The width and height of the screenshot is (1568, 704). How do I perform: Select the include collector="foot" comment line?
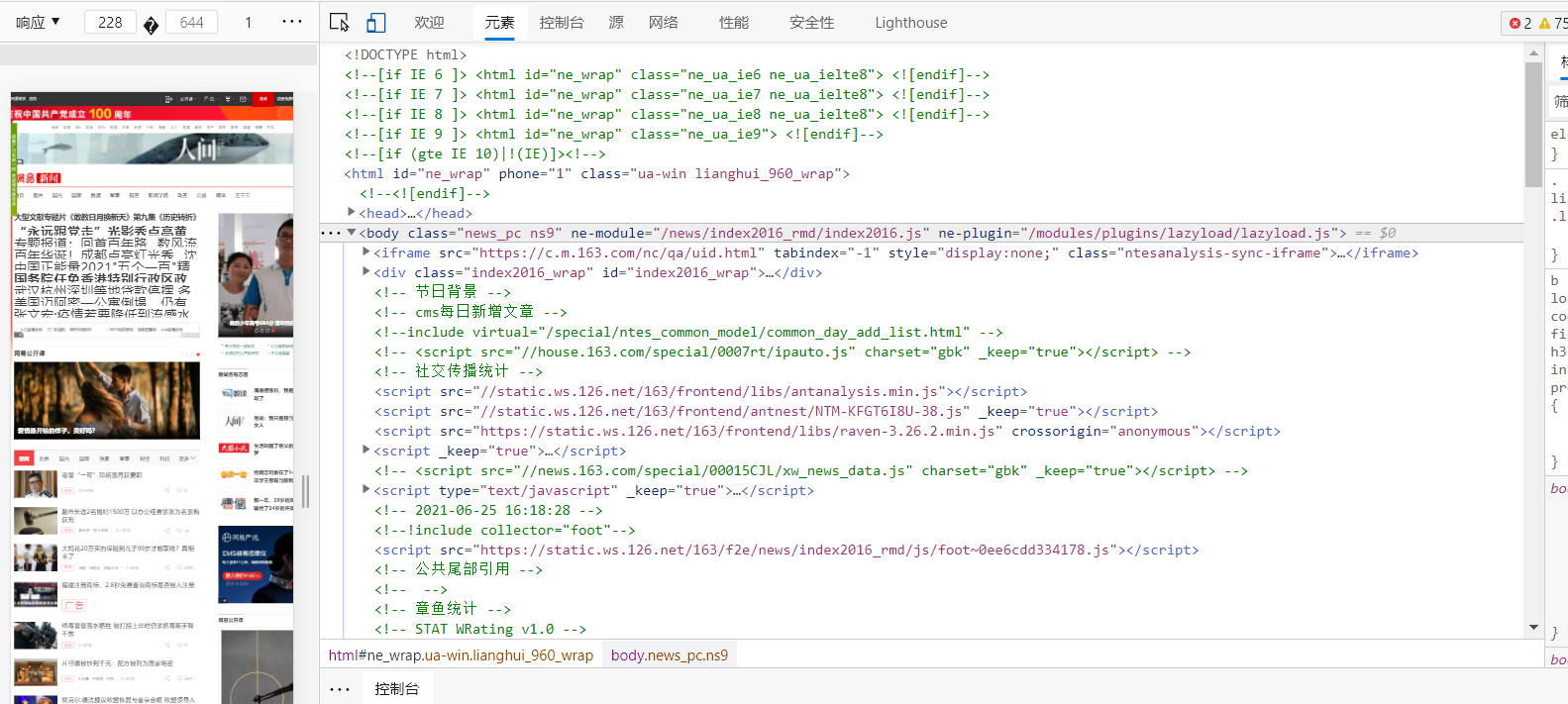tap(505, 530)
